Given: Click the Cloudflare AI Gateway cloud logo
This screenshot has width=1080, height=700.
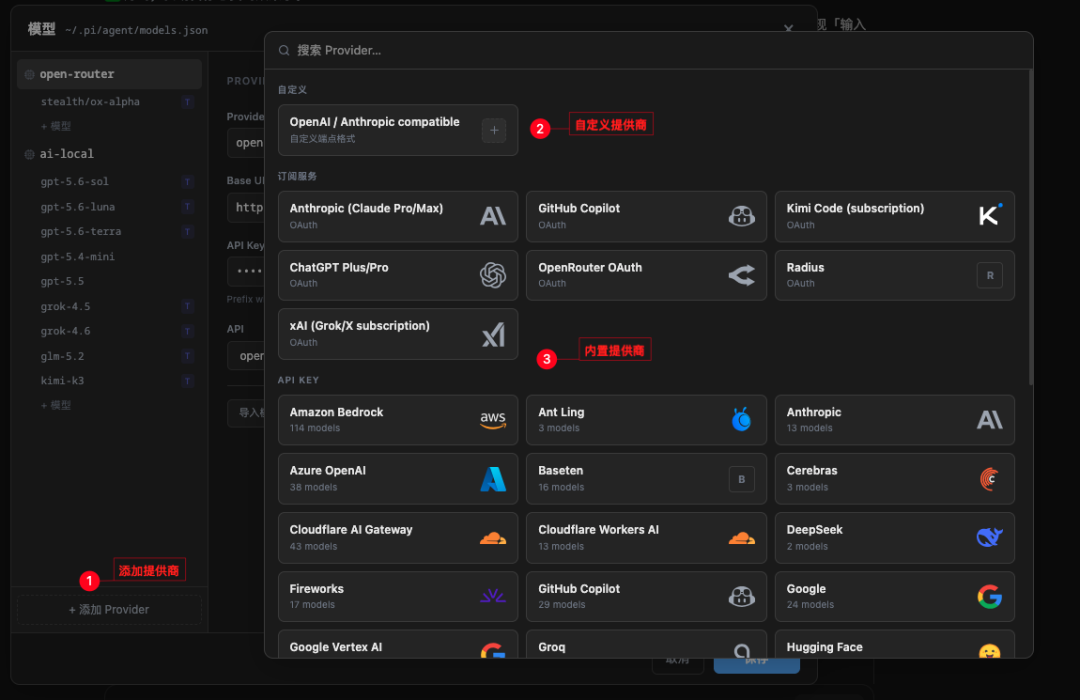Looking at the screenshot, I should coord(493,538).
